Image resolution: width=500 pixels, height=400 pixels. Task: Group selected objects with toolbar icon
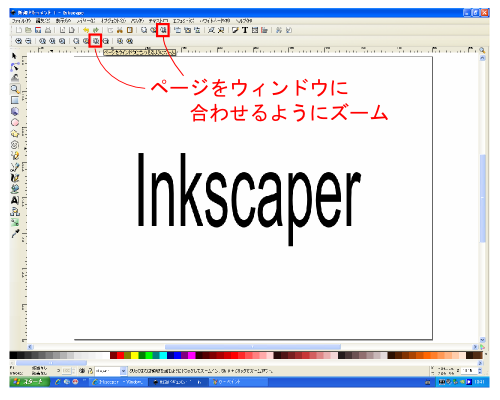point(211,30)
